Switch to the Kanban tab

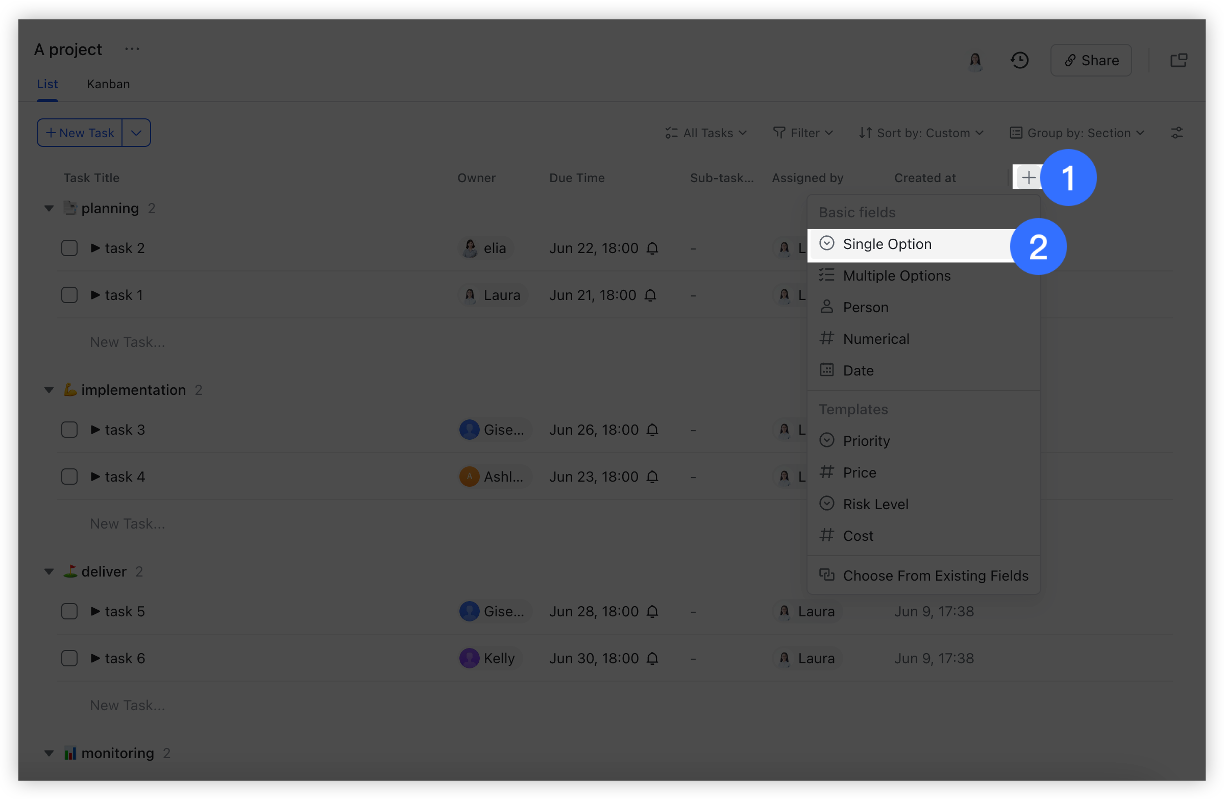point(108,84)
